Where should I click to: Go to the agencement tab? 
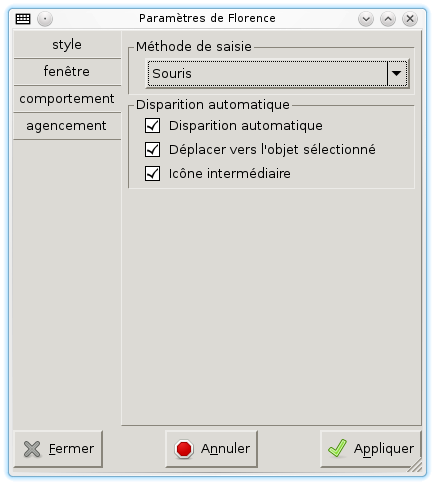click(x=67, y=126)
